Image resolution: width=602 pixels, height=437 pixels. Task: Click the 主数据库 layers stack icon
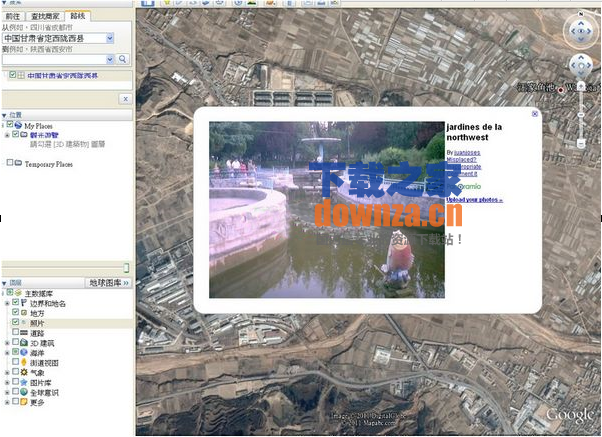(x=18, y=293)
